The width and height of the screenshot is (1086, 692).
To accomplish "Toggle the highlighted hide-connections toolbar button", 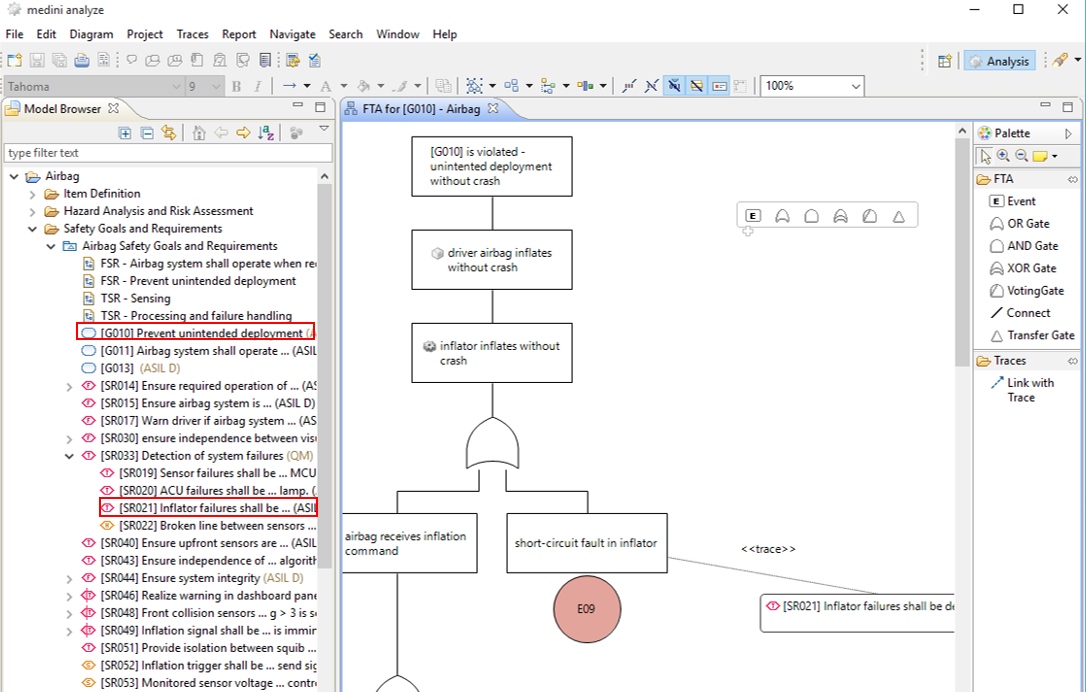I will pos(674,86).
